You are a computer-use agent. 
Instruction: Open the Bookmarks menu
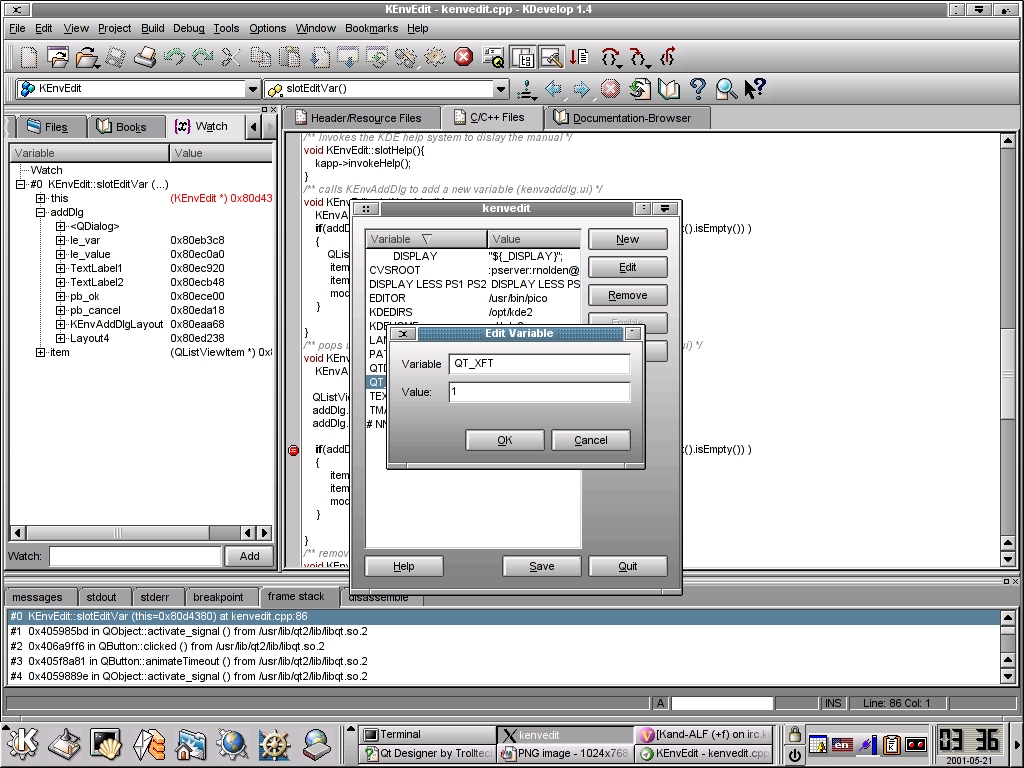click(x=371, y=28)
